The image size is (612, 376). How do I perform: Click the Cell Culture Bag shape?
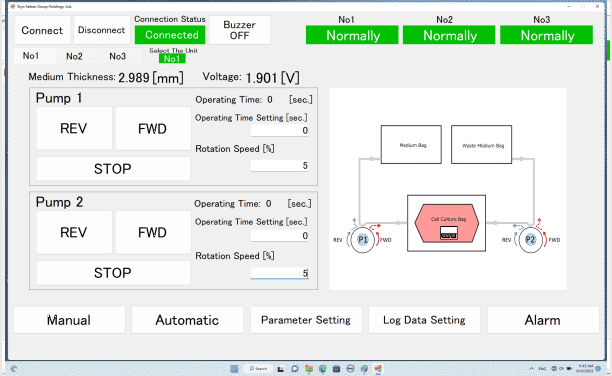point(447,223)
